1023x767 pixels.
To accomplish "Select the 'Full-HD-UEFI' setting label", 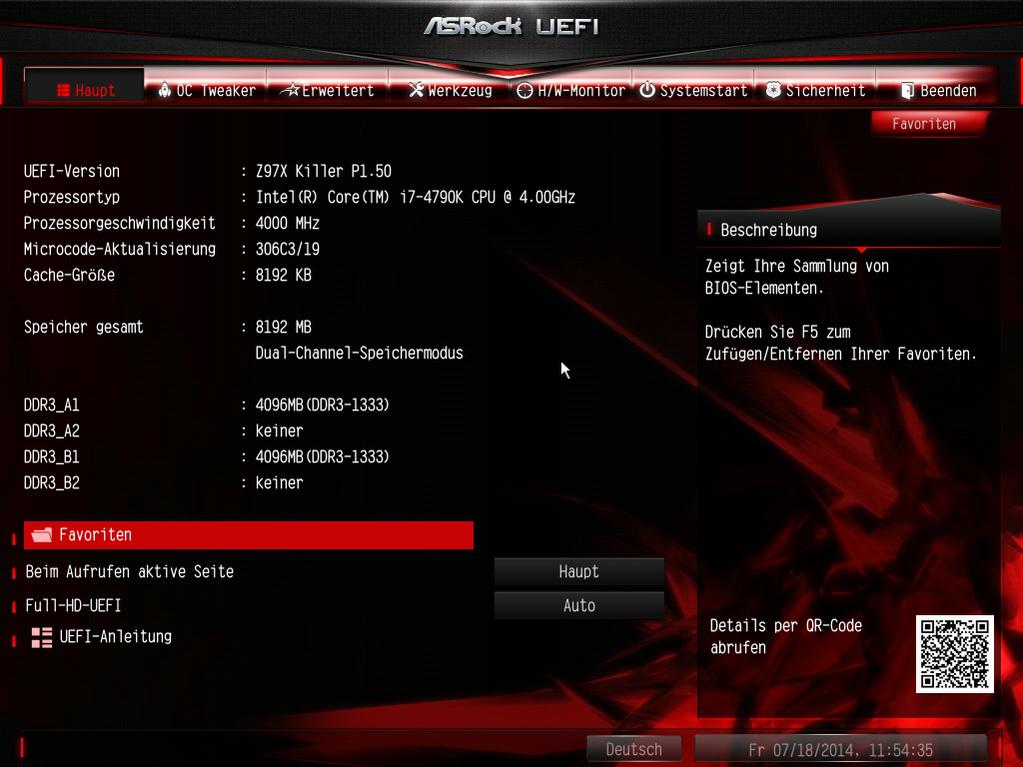I will click(73, 605).
